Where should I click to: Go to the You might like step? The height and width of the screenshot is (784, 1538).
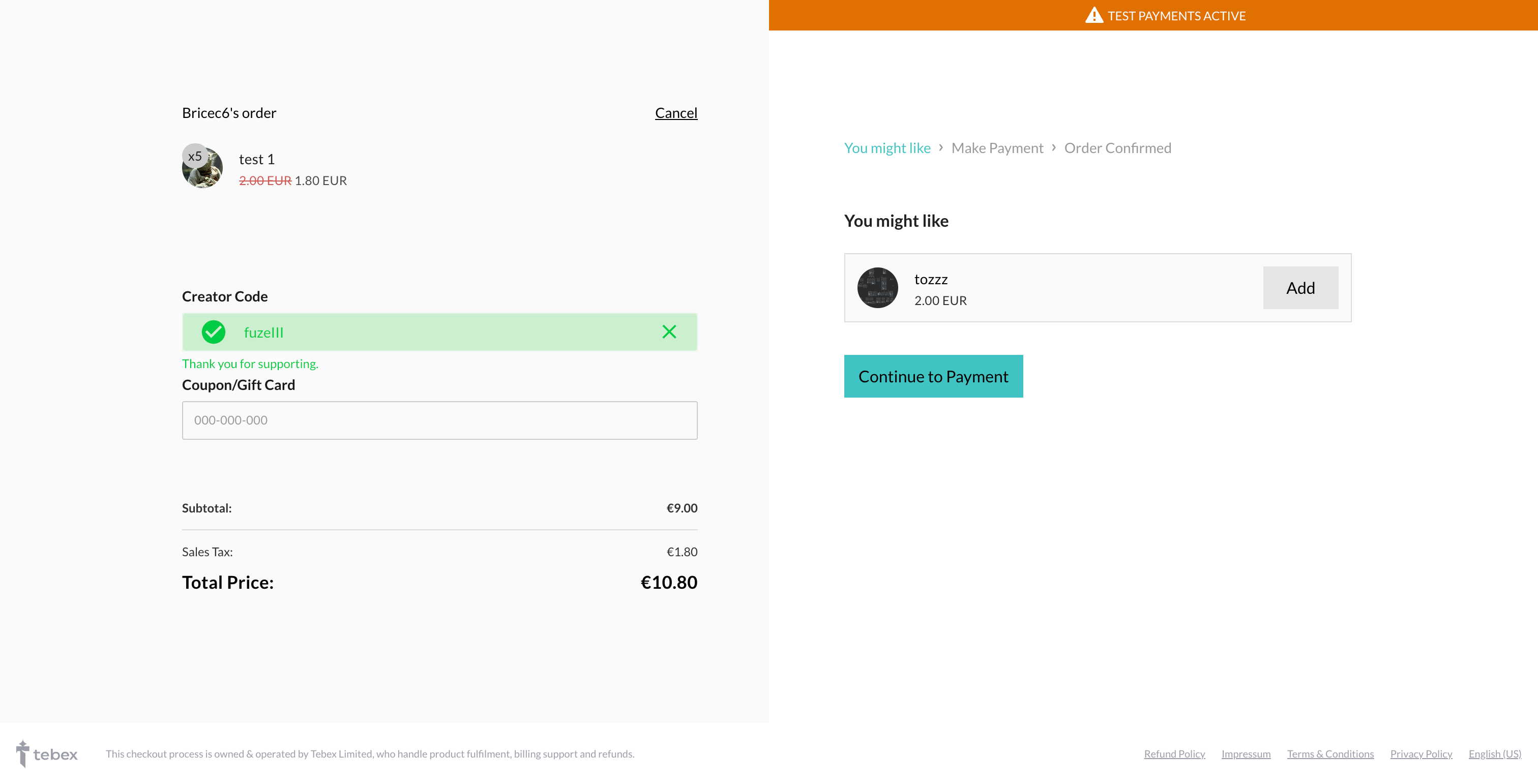[886, 148]
